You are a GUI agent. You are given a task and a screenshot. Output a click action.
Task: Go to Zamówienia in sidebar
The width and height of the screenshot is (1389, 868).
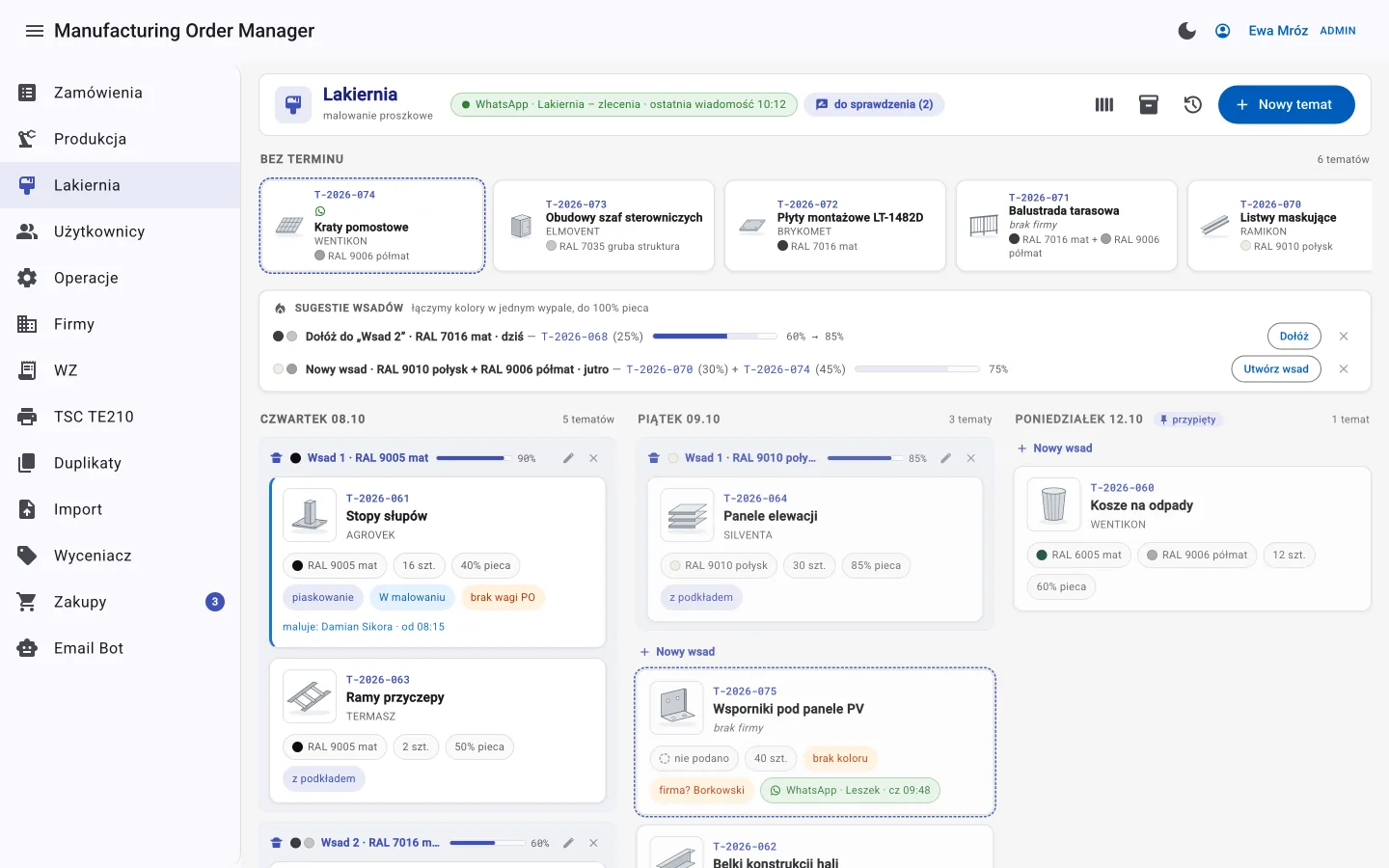coord(120,93)
